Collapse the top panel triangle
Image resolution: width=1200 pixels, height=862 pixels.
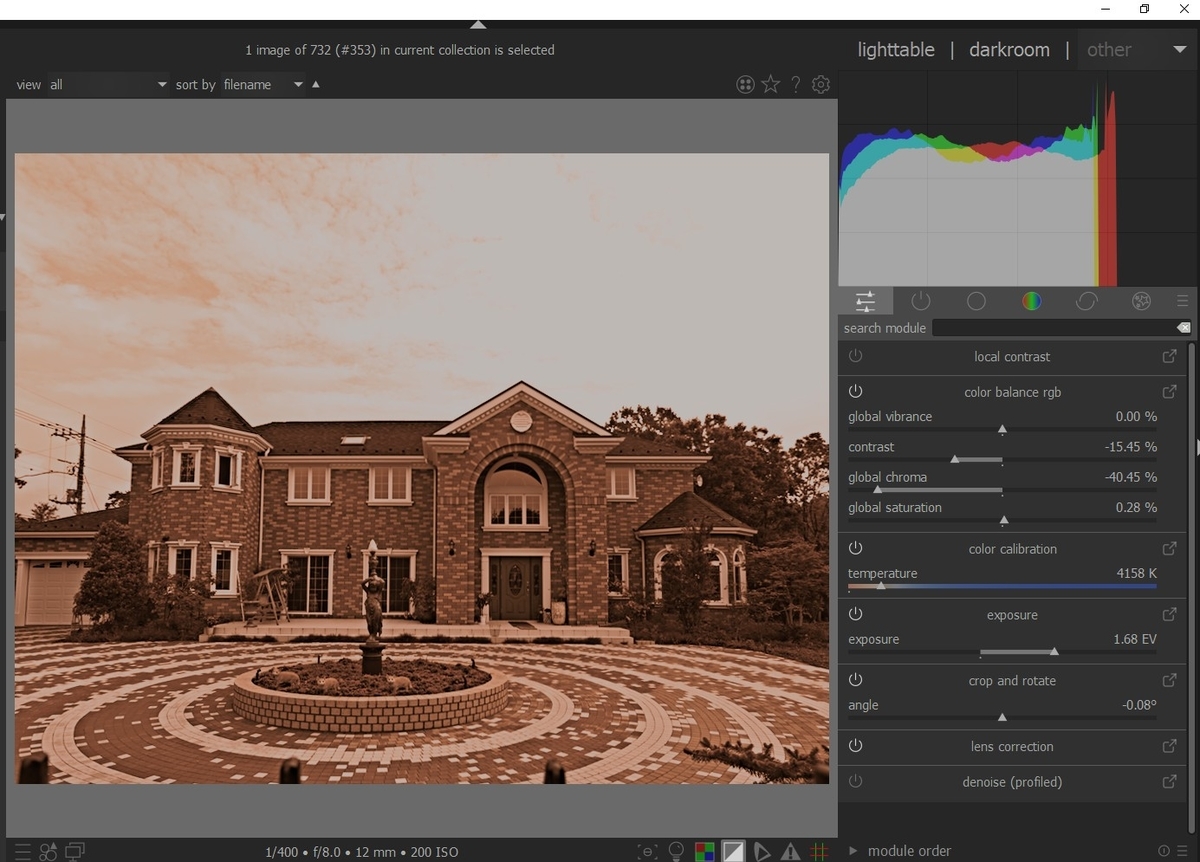point(478,24)
